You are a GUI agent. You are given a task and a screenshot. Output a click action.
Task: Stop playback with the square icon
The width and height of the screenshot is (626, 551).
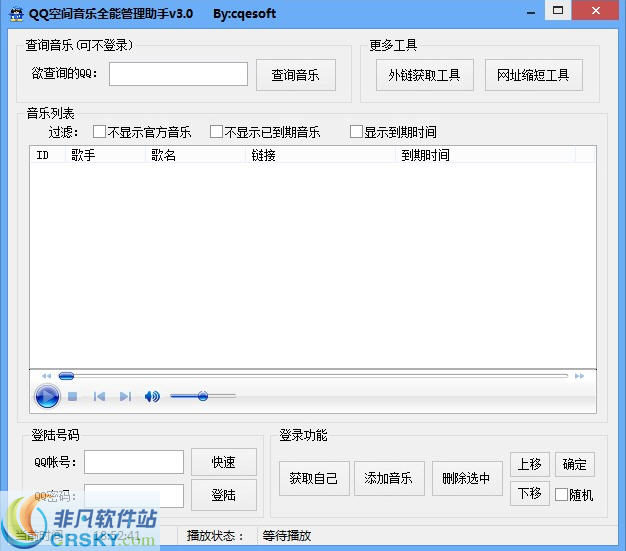click(x=73, y=396)
